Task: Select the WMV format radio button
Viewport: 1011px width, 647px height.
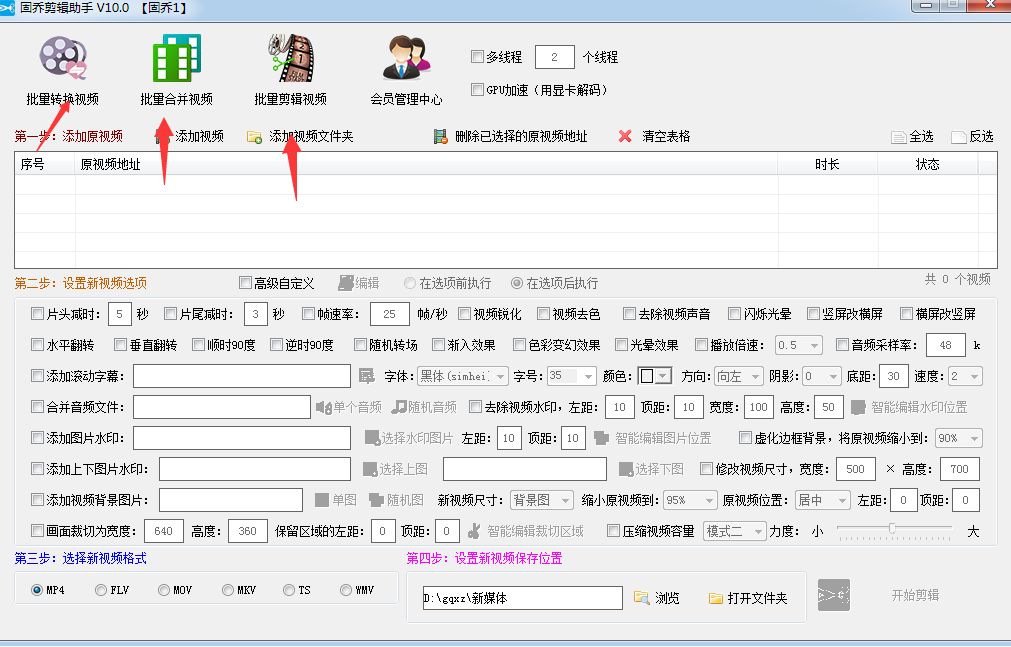Action: pos(346,590)
